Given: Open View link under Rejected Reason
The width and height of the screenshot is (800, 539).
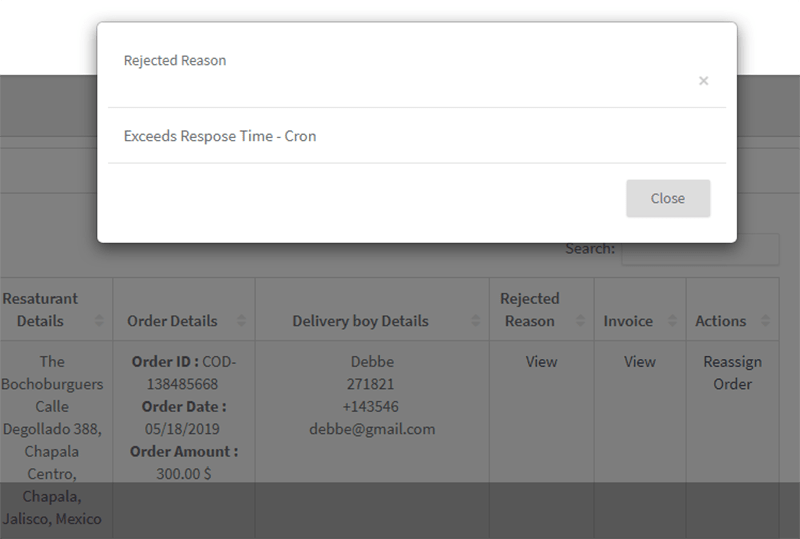Looking at the screenshot, I should (541, 361).
